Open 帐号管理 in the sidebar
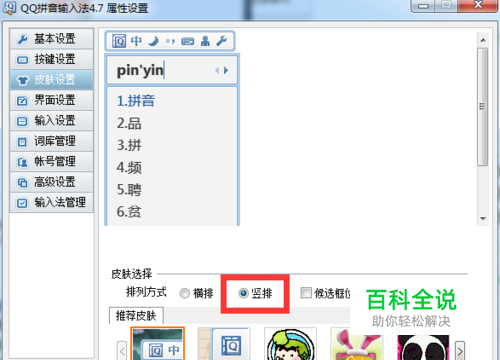Screen dimensions: 500x360 [51, 162]
